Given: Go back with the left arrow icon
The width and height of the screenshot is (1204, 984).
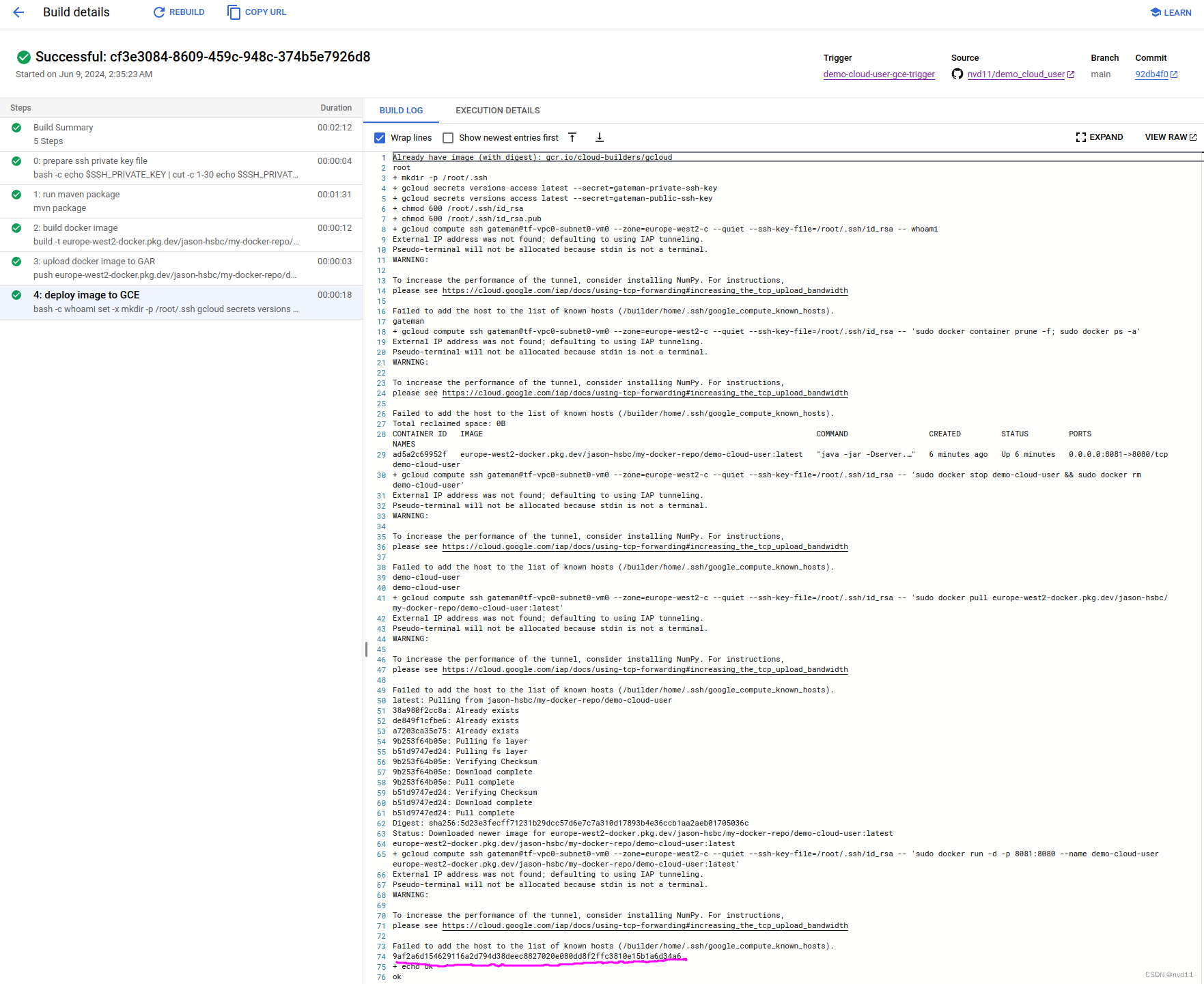Looking at the screenshot, I should pyautogui.click(x=18, y=12).
